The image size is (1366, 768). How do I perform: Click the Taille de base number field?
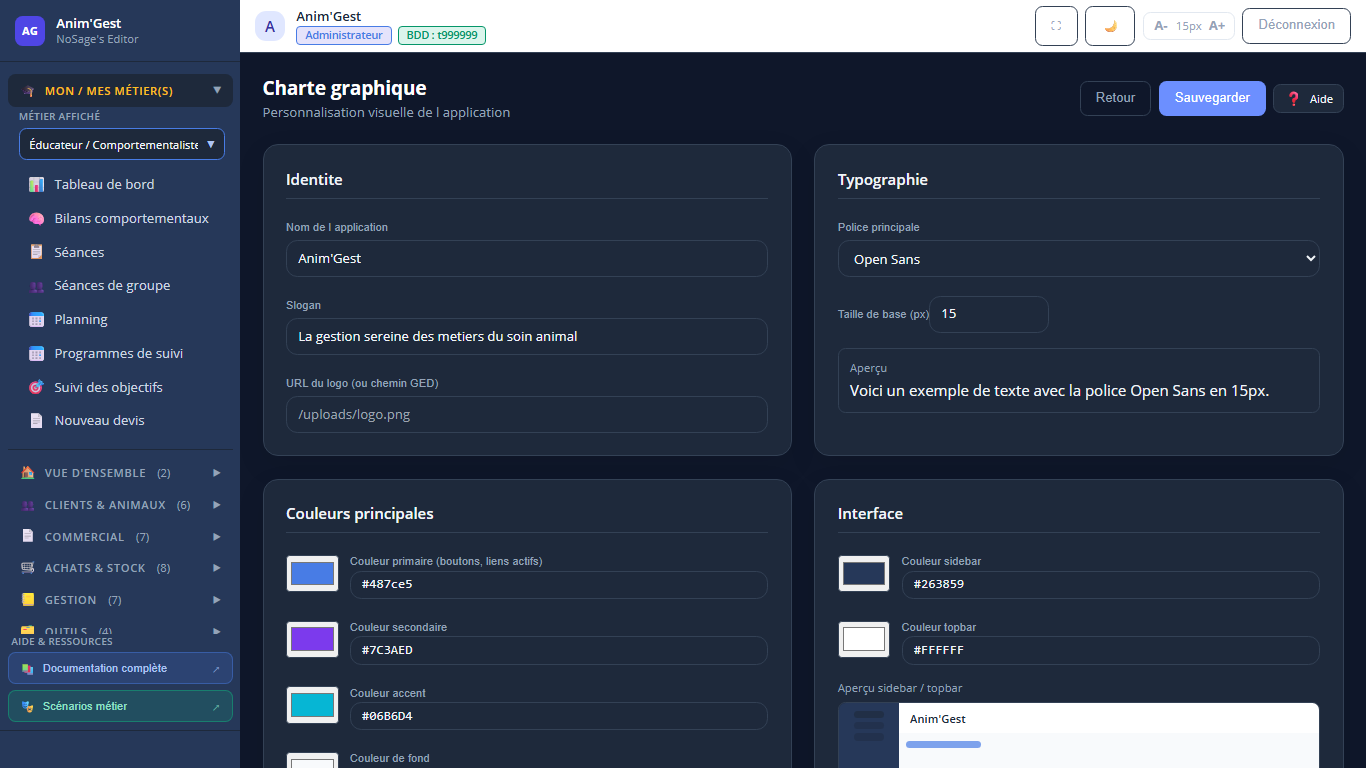(989, 314)
